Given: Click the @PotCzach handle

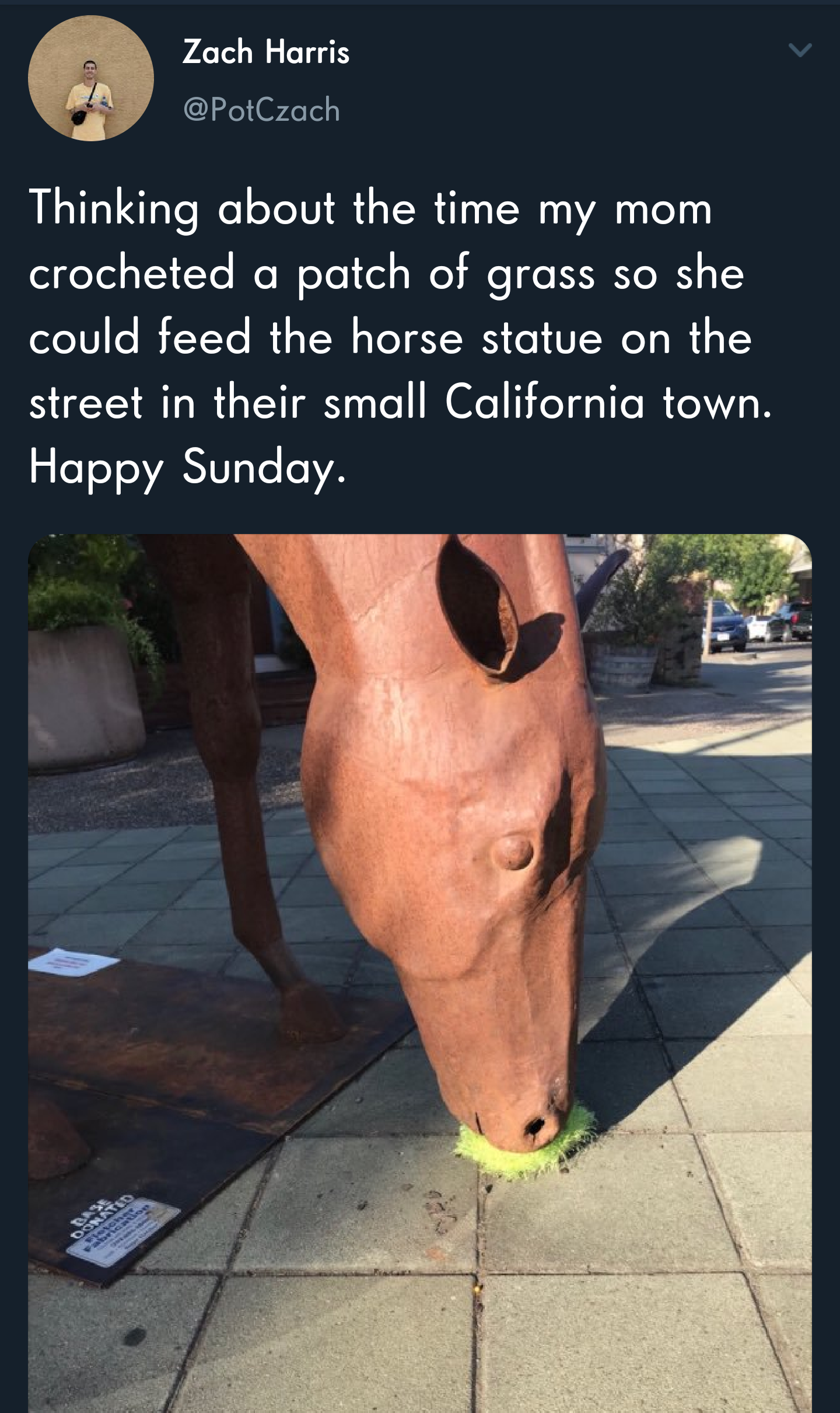Looking at the screenshot, I should click(262, 110).
